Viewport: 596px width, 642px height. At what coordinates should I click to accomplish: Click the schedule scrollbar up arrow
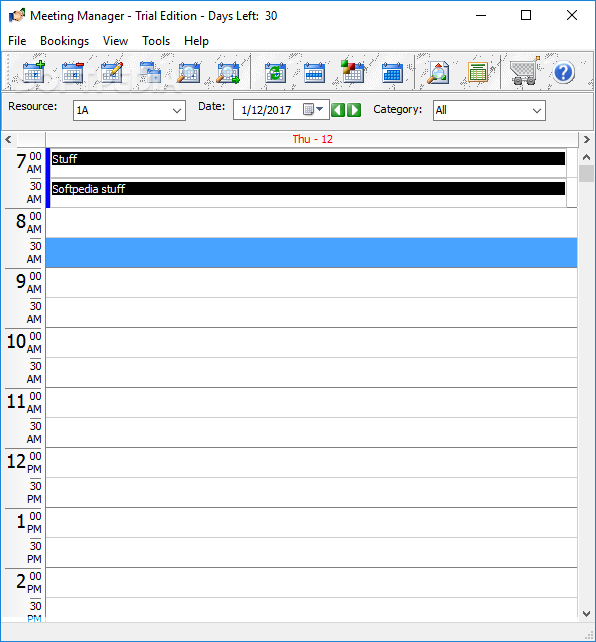[x=586, y=157]
